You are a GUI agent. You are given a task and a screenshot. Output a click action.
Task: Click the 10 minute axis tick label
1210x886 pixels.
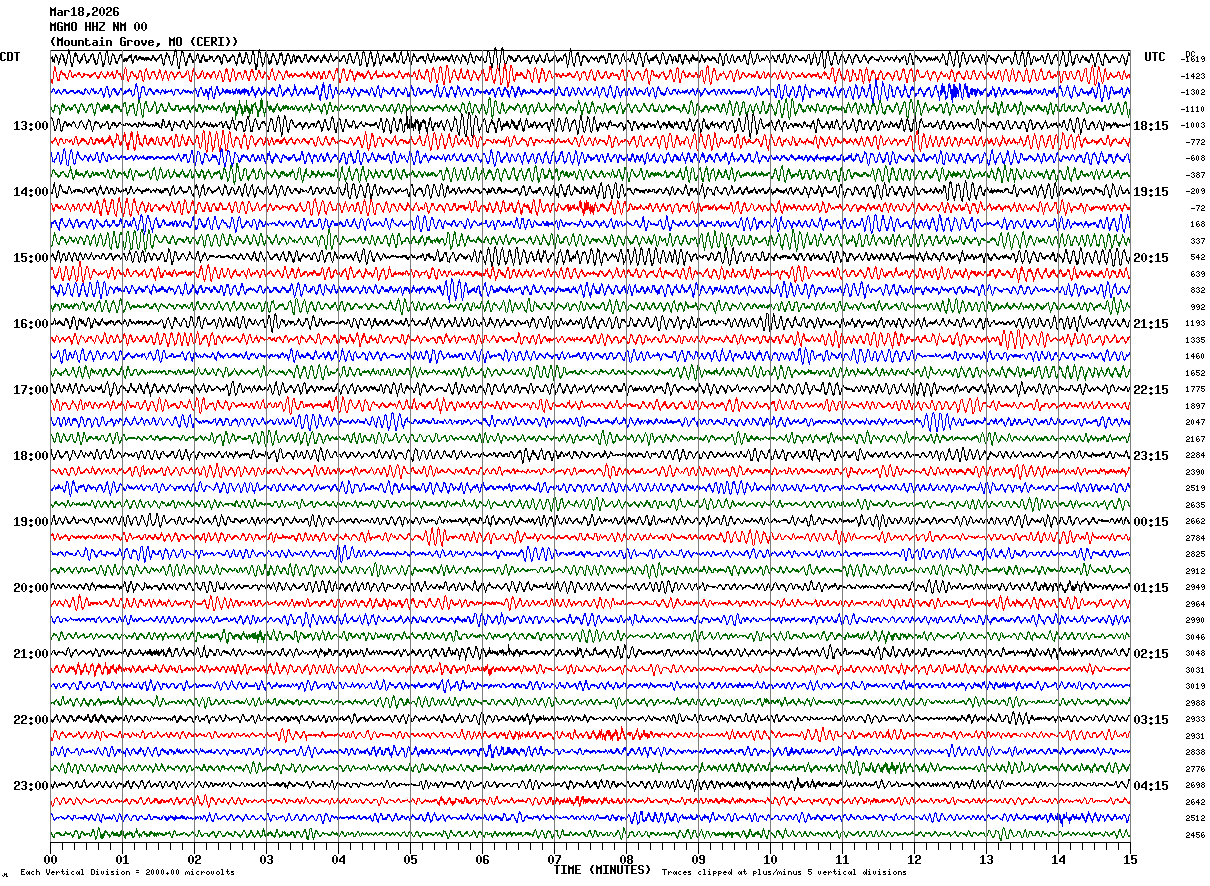tap(770, 859)
